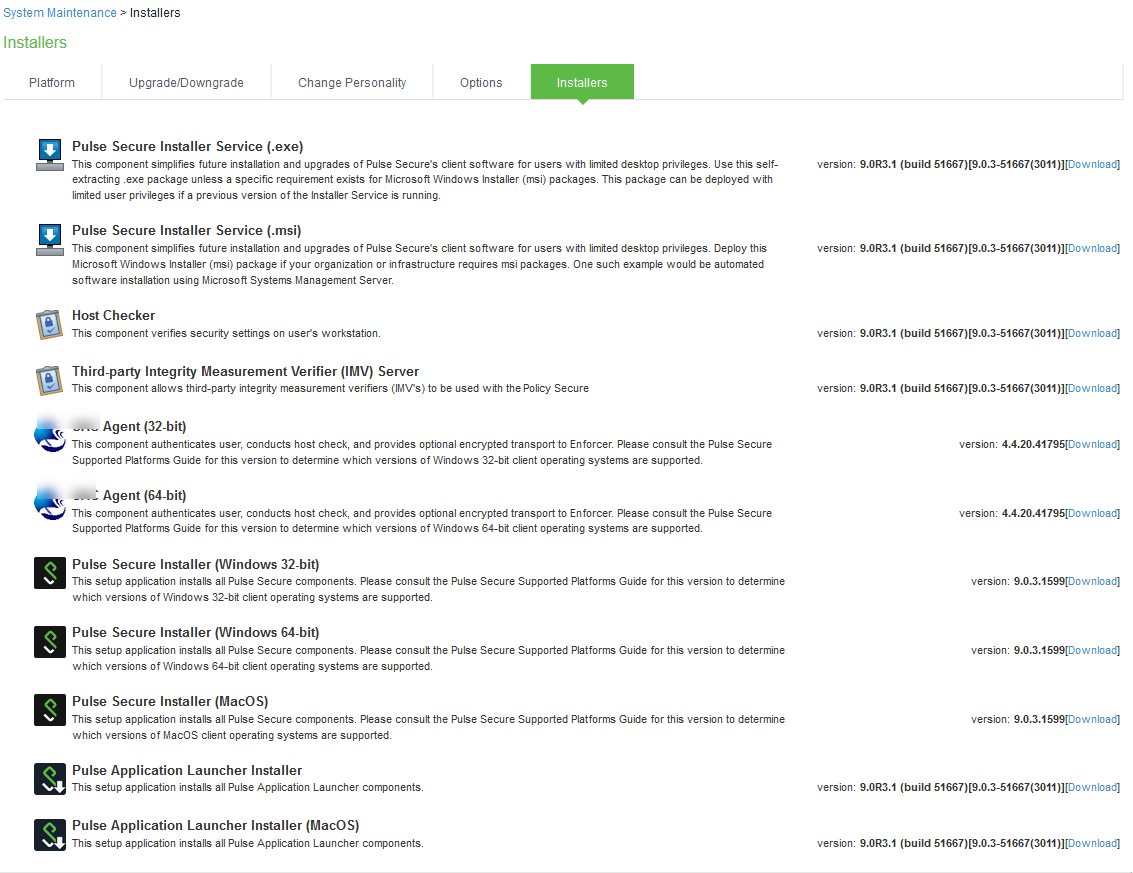Image resolution: width=1133 pixels, height=873 pixels.
Task: Switch to the Platform tab
Action: (x=52, y=83)
